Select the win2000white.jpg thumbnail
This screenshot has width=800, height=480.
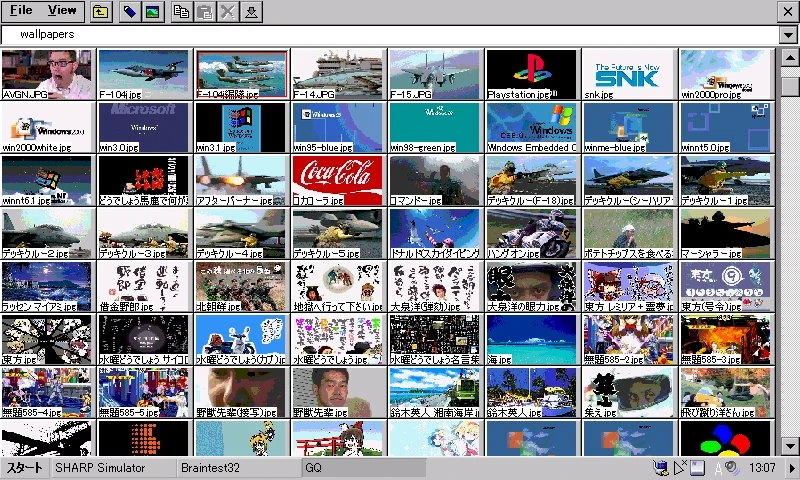48,128
